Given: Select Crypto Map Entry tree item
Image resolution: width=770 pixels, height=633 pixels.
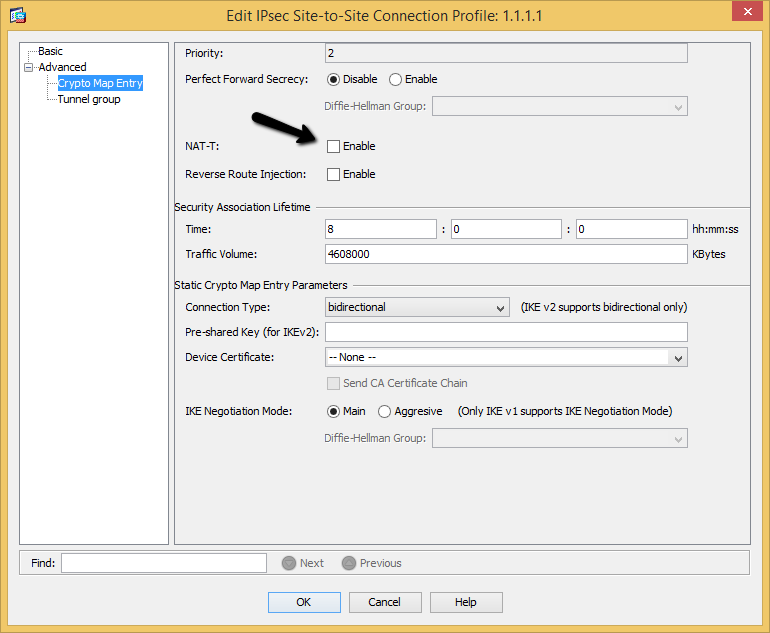Looking at the screenshot, I should (100, 83).
